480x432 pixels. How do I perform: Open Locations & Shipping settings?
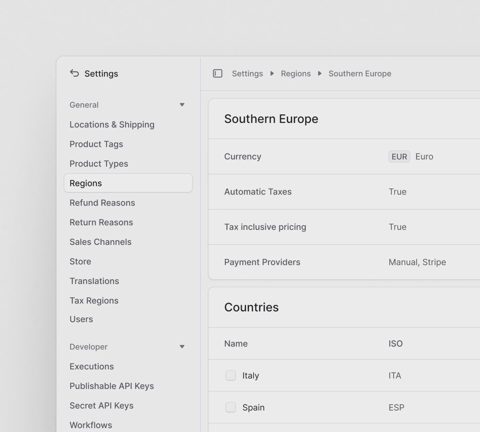click(112, 125)
